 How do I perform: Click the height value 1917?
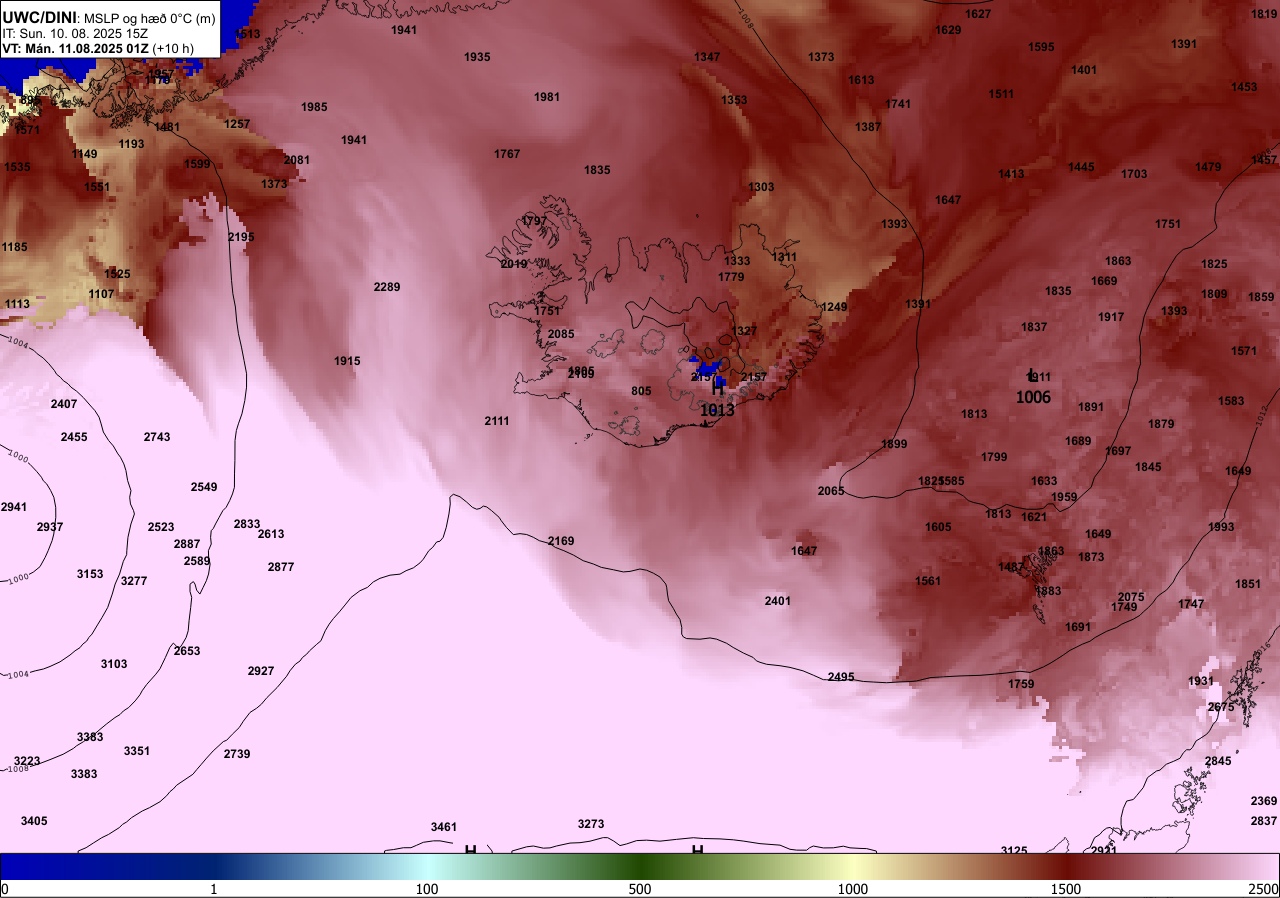pos(1111,317)
